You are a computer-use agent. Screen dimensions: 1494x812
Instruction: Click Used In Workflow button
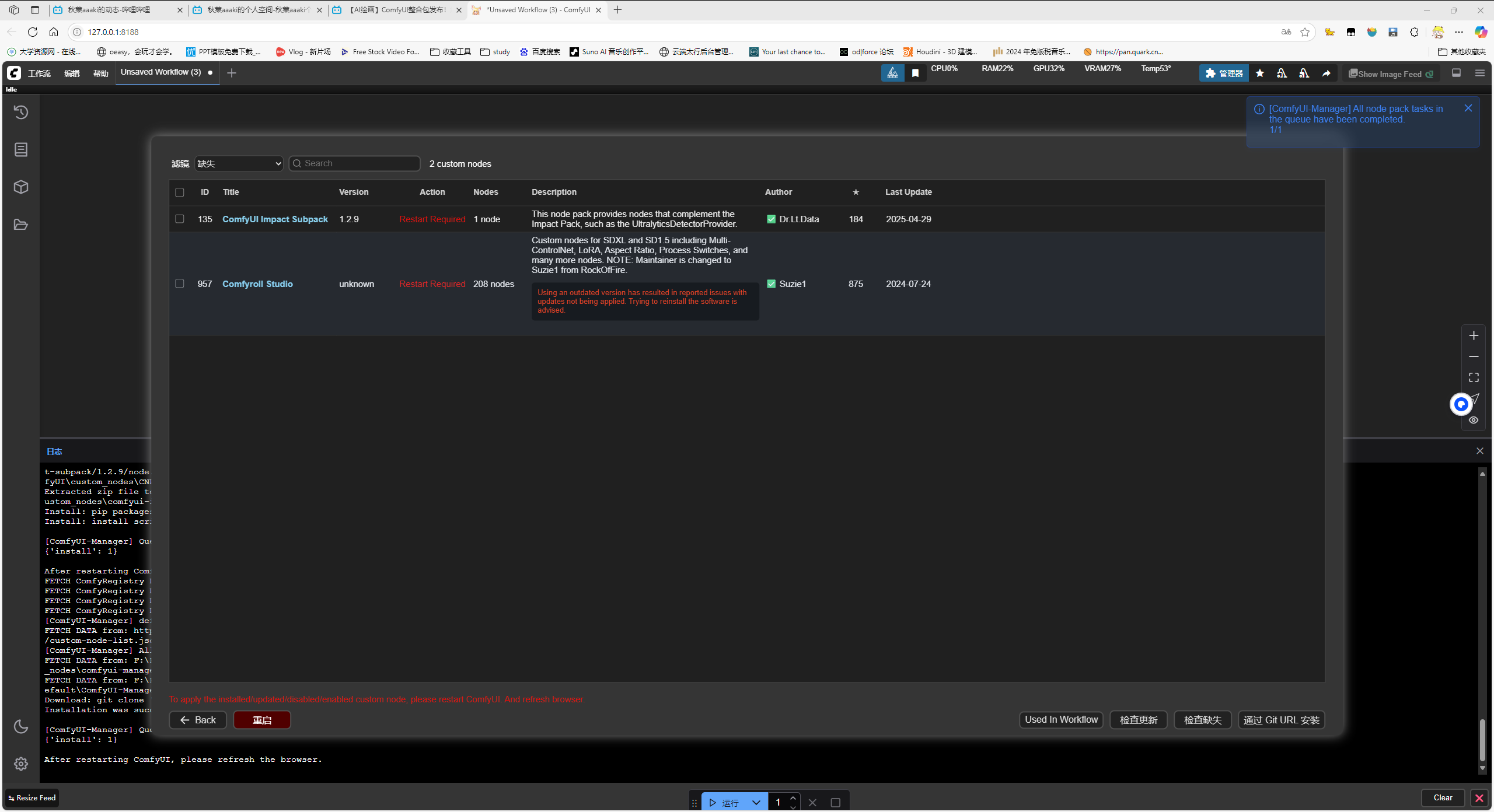click(x=1061, y=720)
